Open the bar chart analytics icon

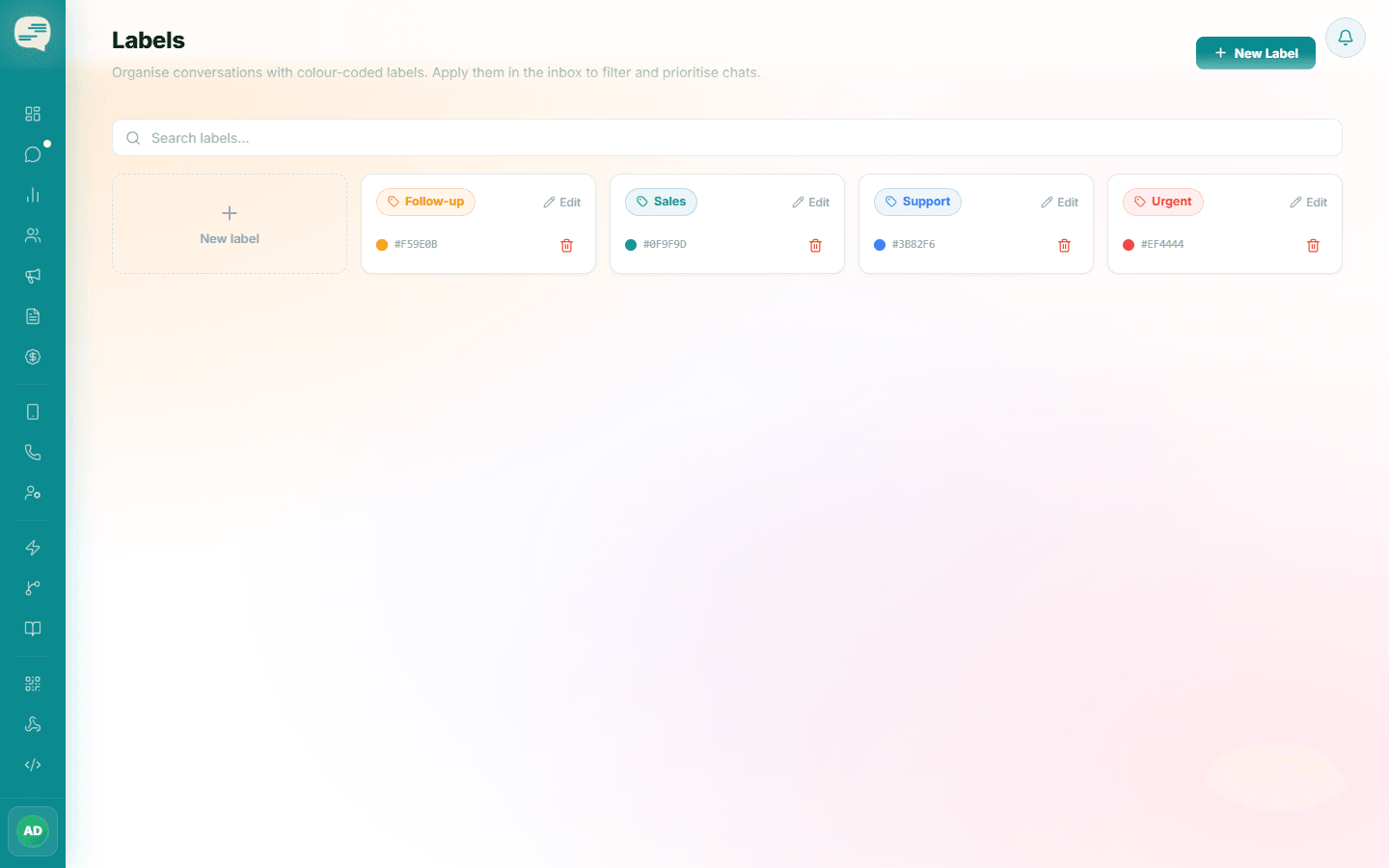tap(33, 195)
